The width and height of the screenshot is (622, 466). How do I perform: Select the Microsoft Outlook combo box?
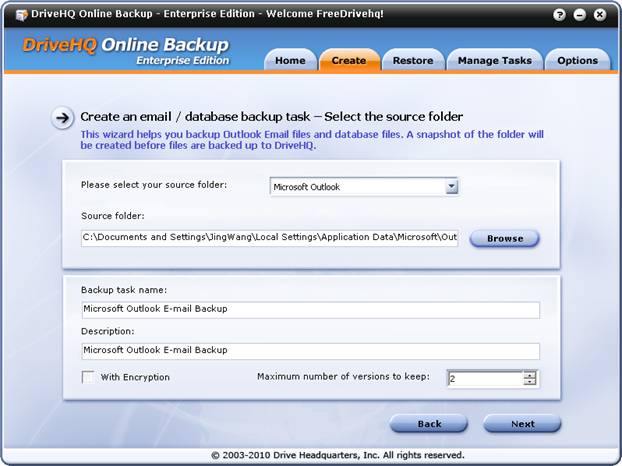click(x=357, y=186)
